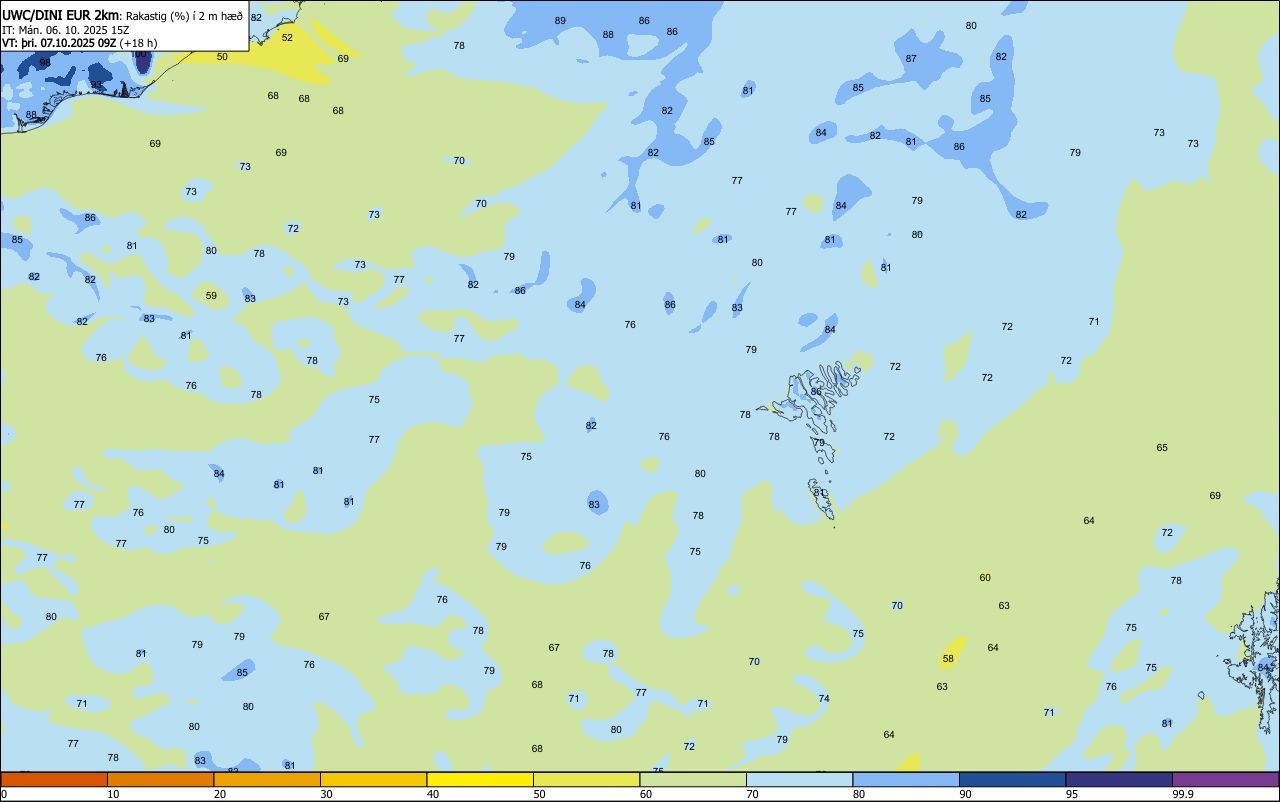Select the 95–99.9 navy legend segment
This screenshot has width=1280, height=802.
coord(1119,779)
